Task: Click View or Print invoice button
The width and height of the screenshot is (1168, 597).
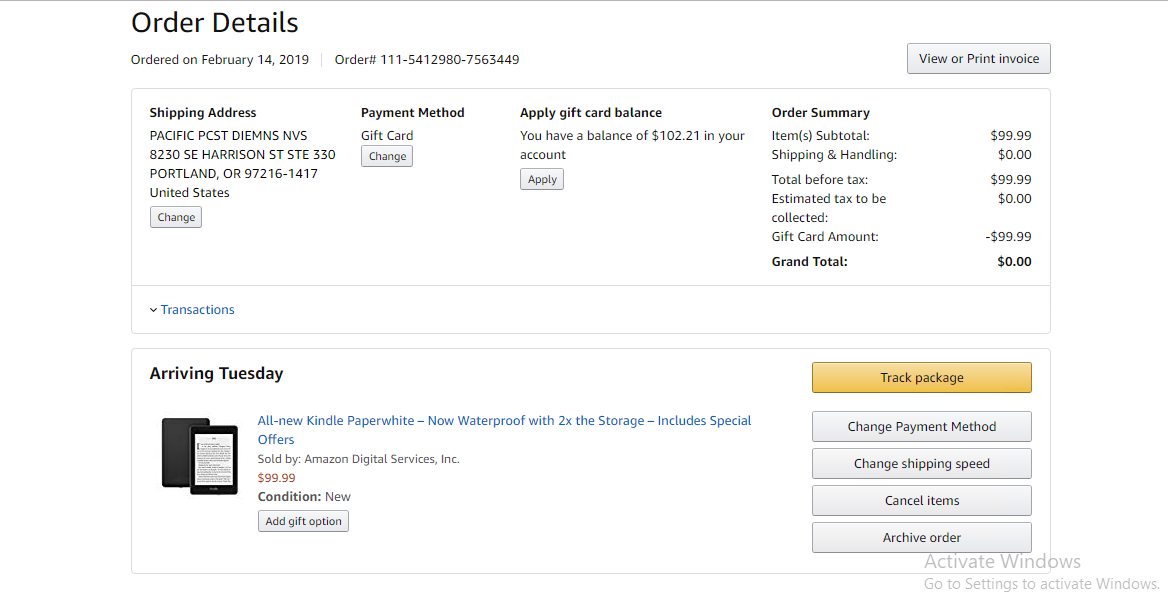Action: pos(978,59)
